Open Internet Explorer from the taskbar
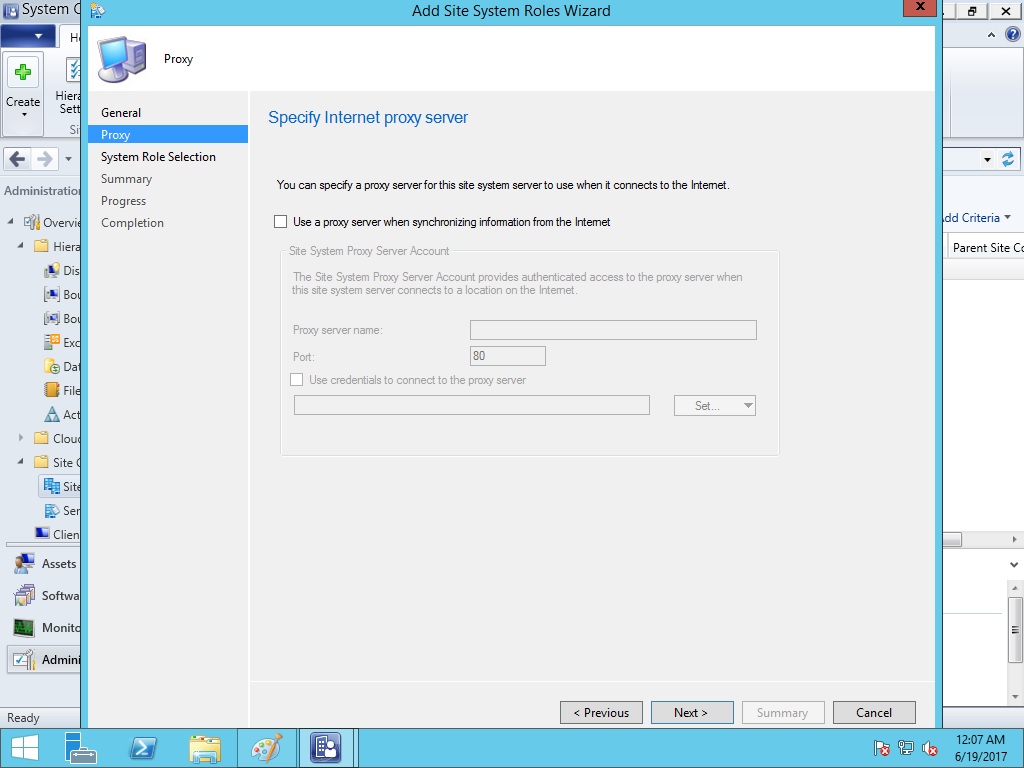This screenshot has height=768, width=1024. pyautogui.click(x=145, y=748)
